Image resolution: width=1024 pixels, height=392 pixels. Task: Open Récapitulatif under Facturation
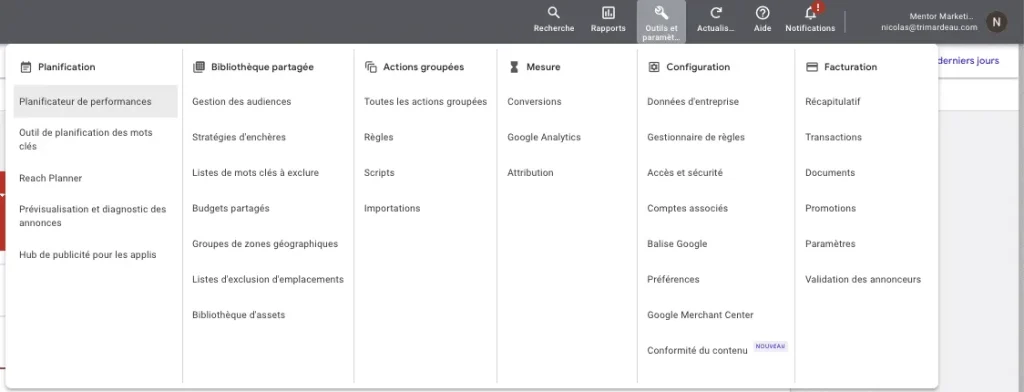[x=833, y=101]
